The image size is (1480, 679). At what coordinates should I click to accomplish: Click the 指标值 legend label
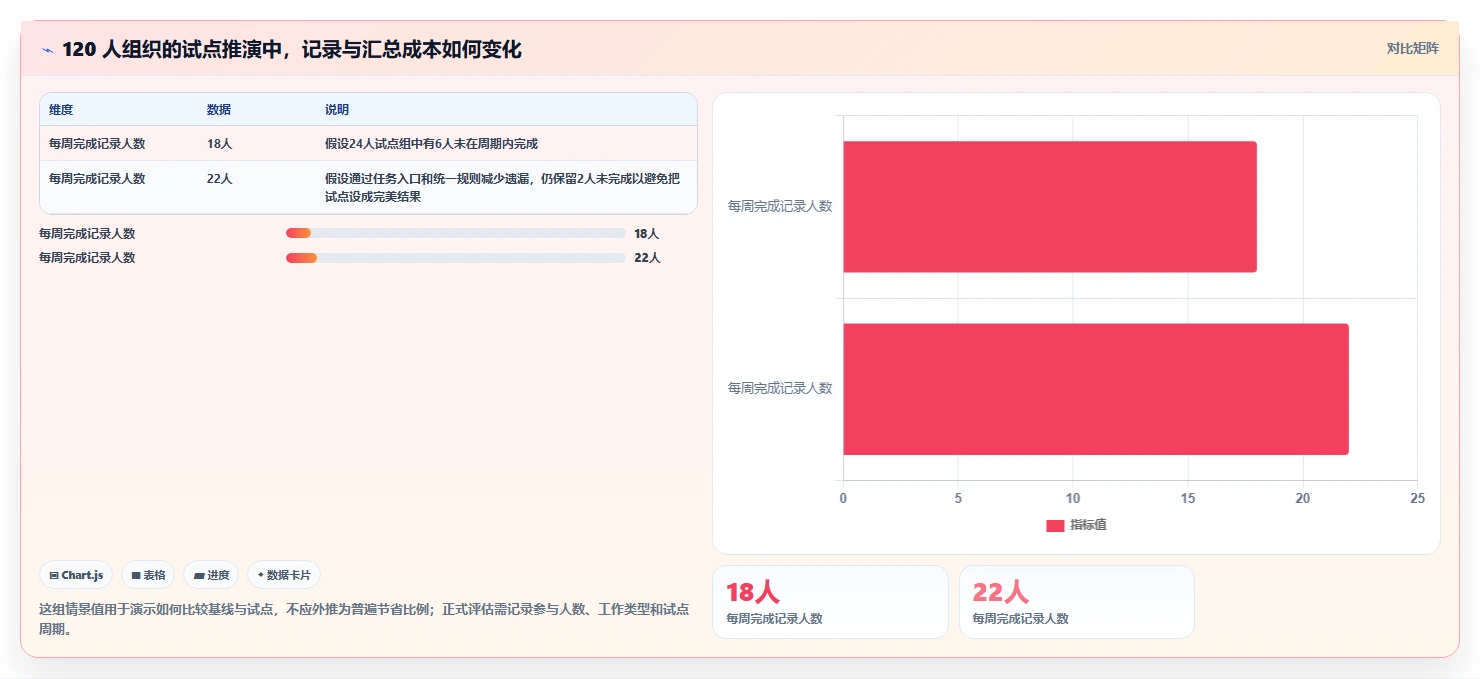tap(1088, 526)
